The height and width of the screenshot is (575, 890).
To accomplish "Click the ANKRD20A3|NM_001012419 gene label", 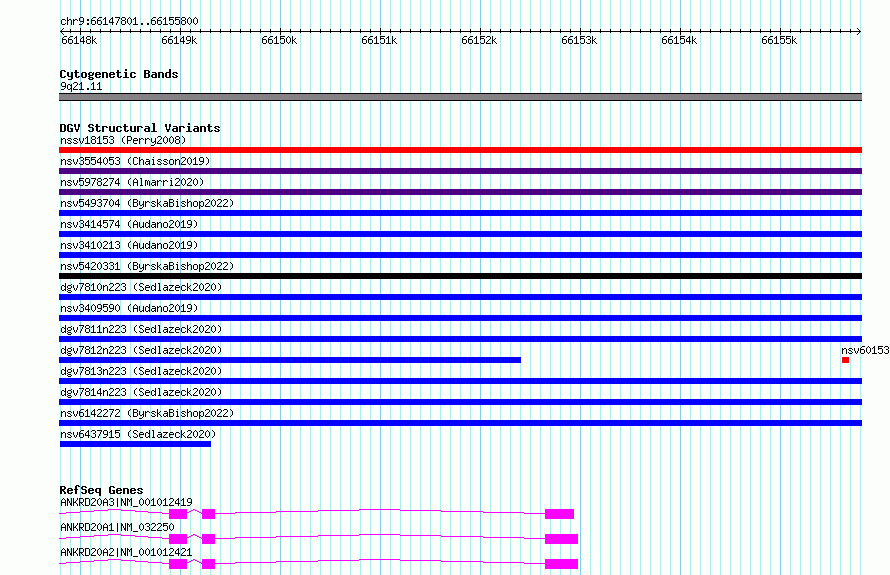I will click(126, 502).
